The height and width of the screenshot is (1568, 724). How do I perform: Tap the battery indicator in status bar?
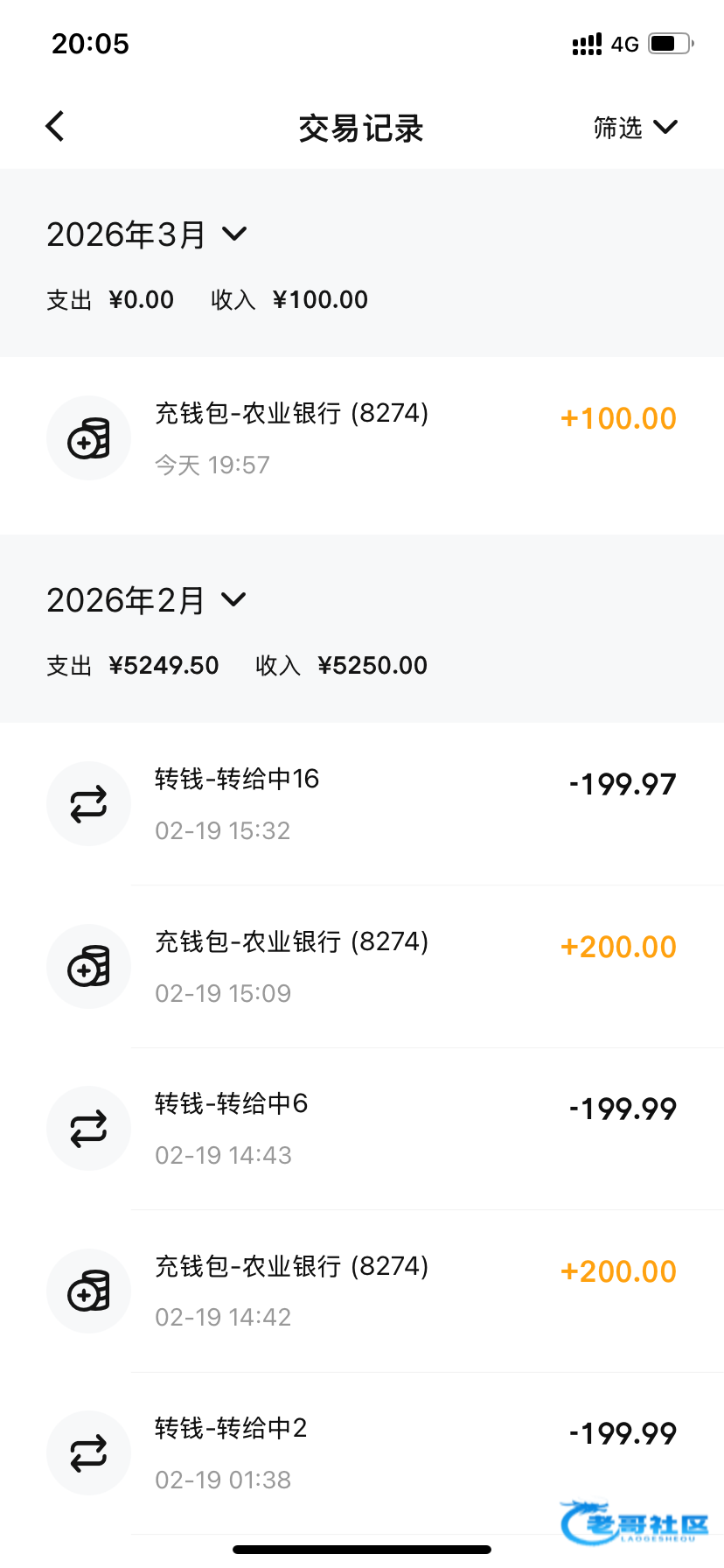670,44
